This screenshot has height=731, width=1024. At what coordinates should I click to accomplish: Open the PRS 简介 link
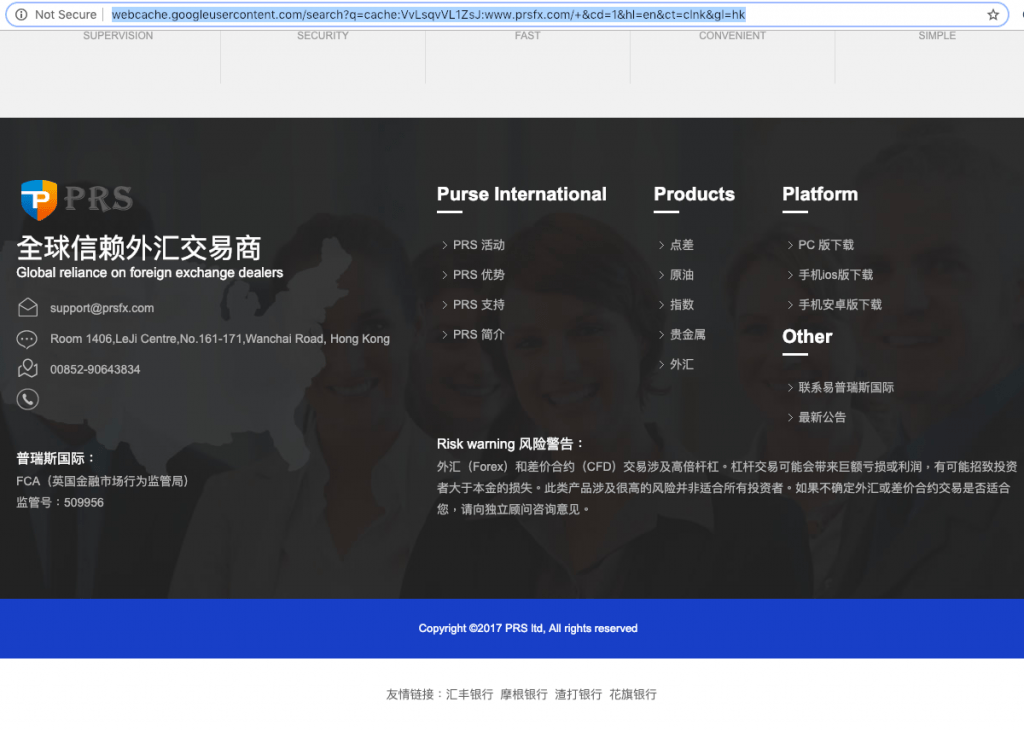(x=478, y=335)
